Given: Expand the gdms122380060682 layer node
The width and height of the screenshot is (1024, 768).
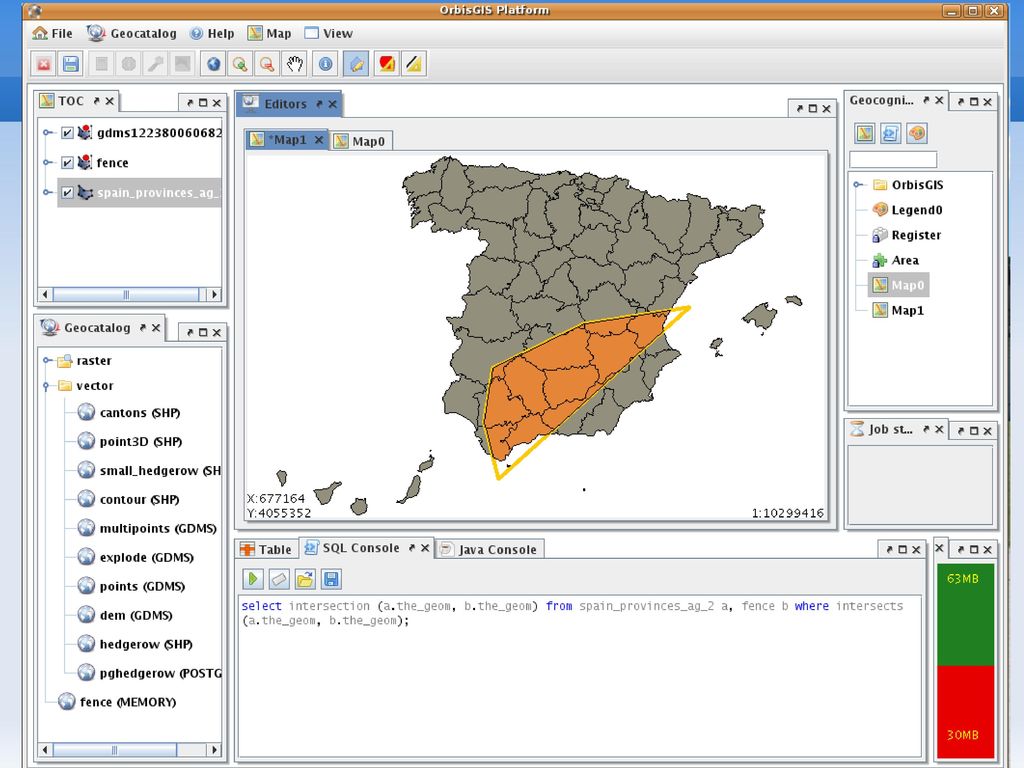Looking at the screenshot, I should (47, 133).
